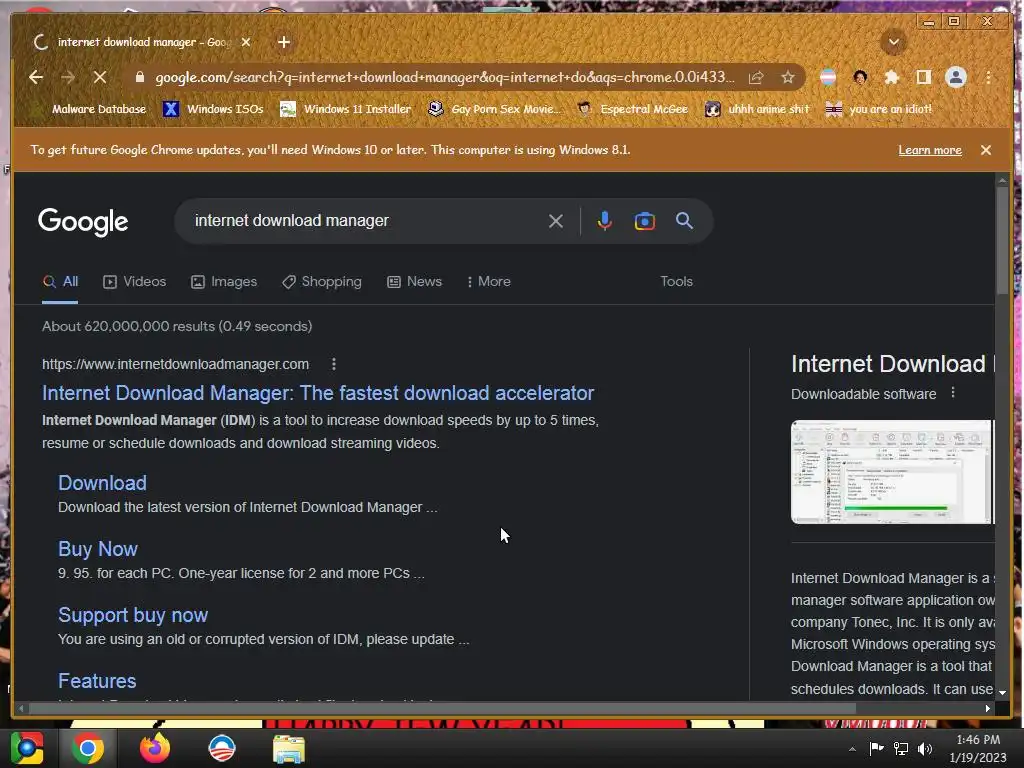
Task: Open Chrome three-dot menu
Action: tap(988, 77)
